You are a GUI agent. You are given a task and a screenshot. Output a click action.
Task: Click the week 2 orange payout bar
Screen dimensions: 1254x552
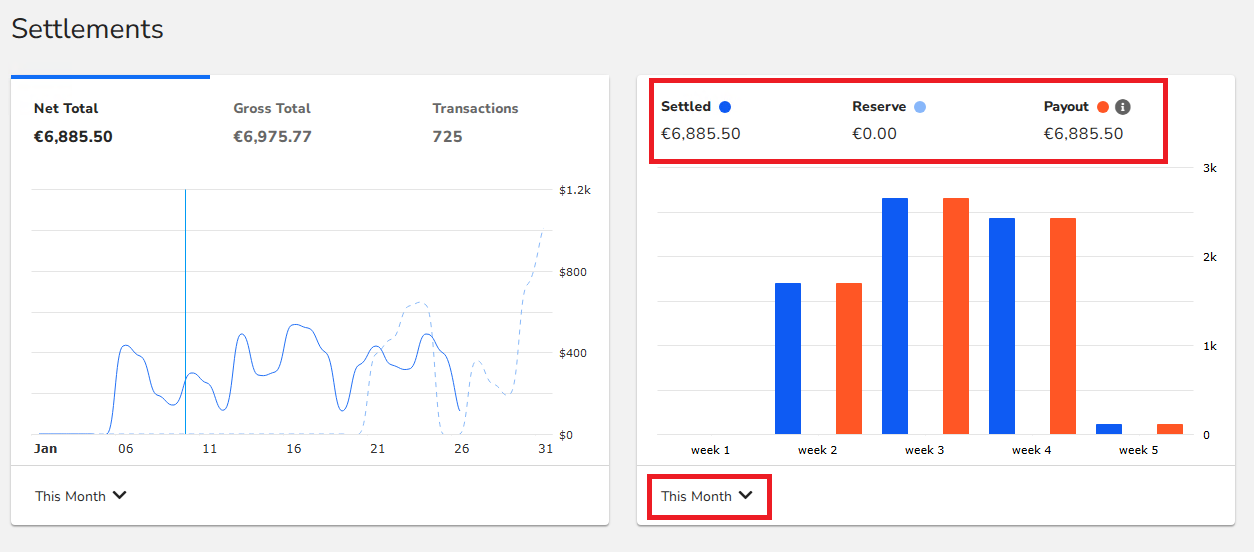pos(849,359)
